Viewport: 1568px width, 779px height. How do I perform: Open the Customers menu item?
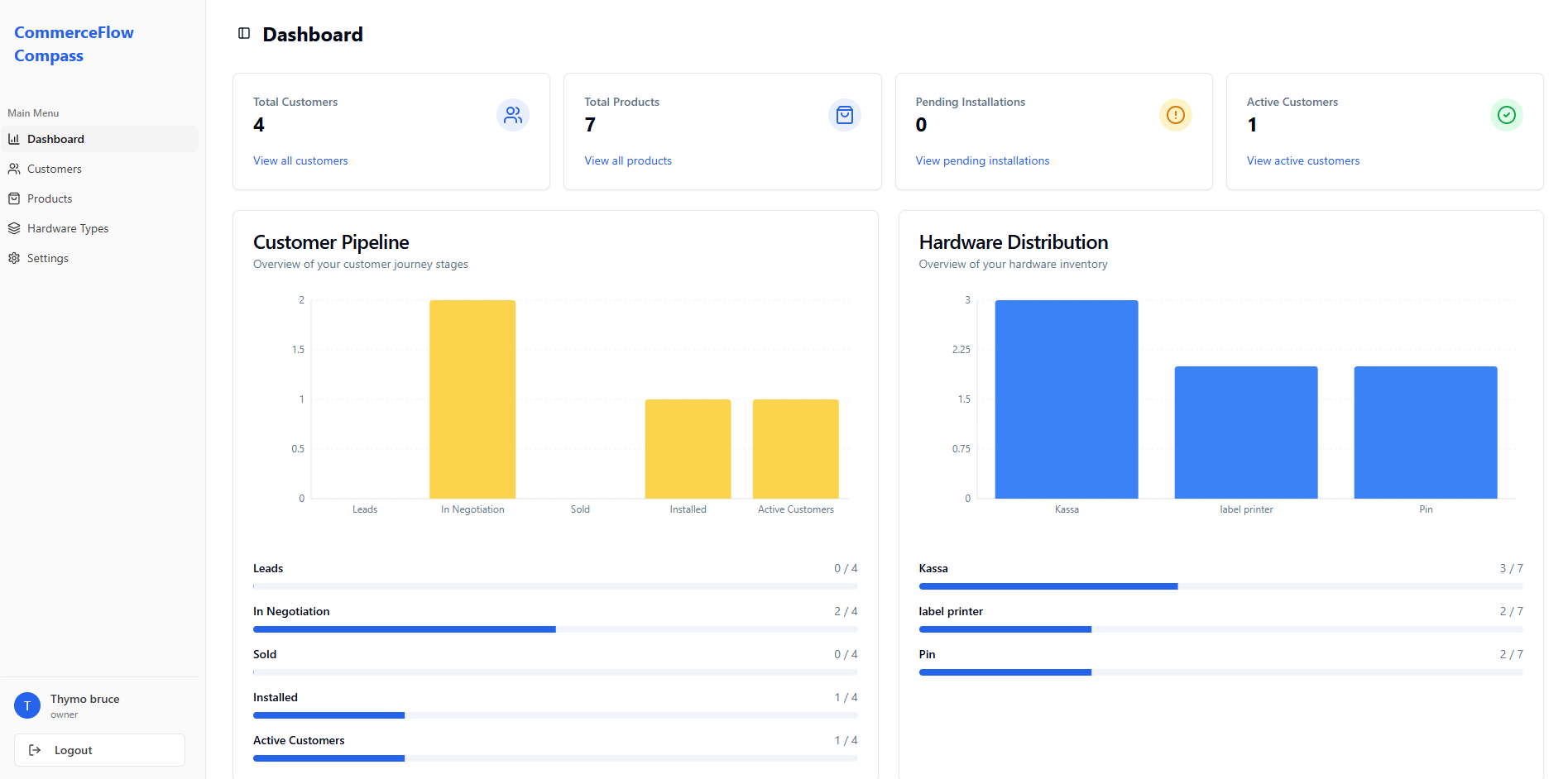click(x=55, y=169)
